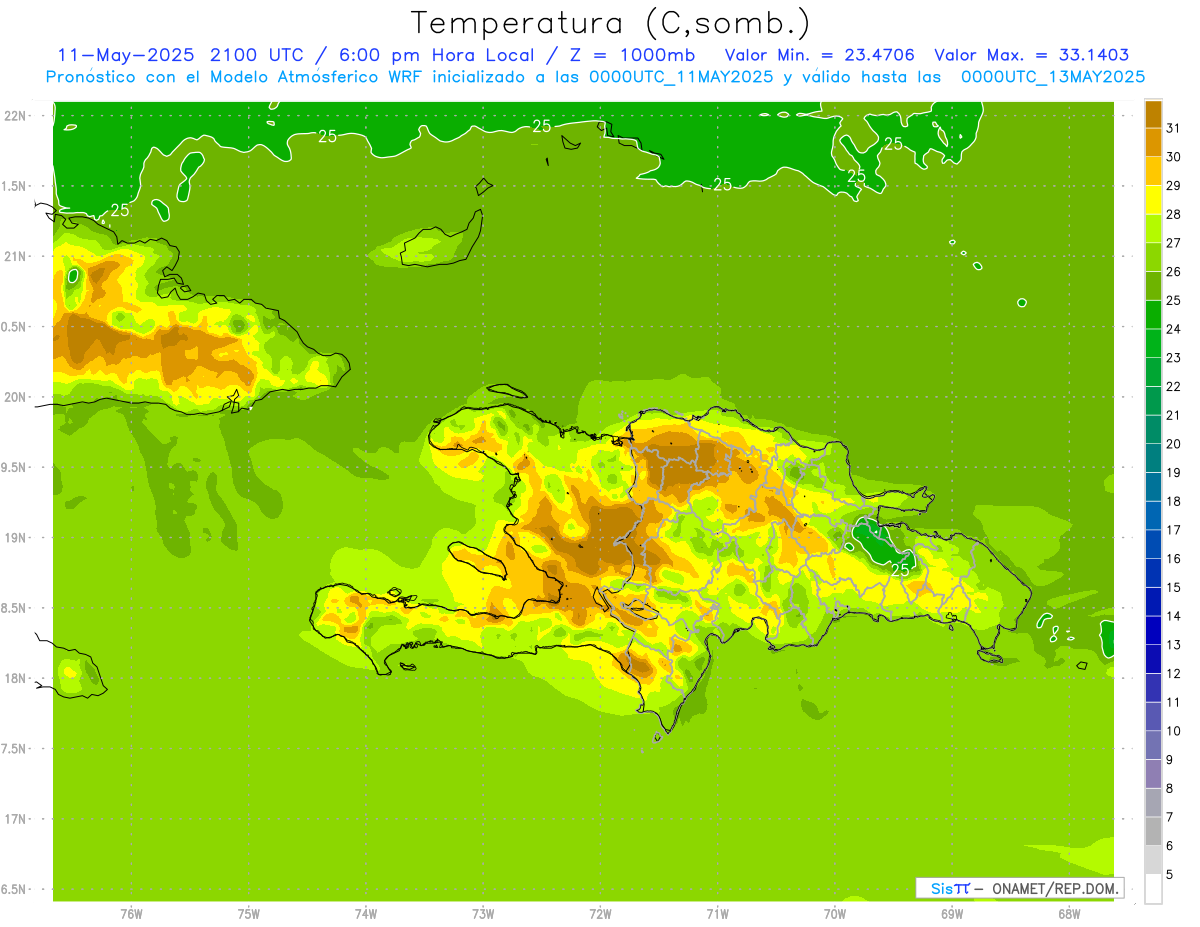Click the init time '0000UTC_11MAY2025'

(681, 77)
